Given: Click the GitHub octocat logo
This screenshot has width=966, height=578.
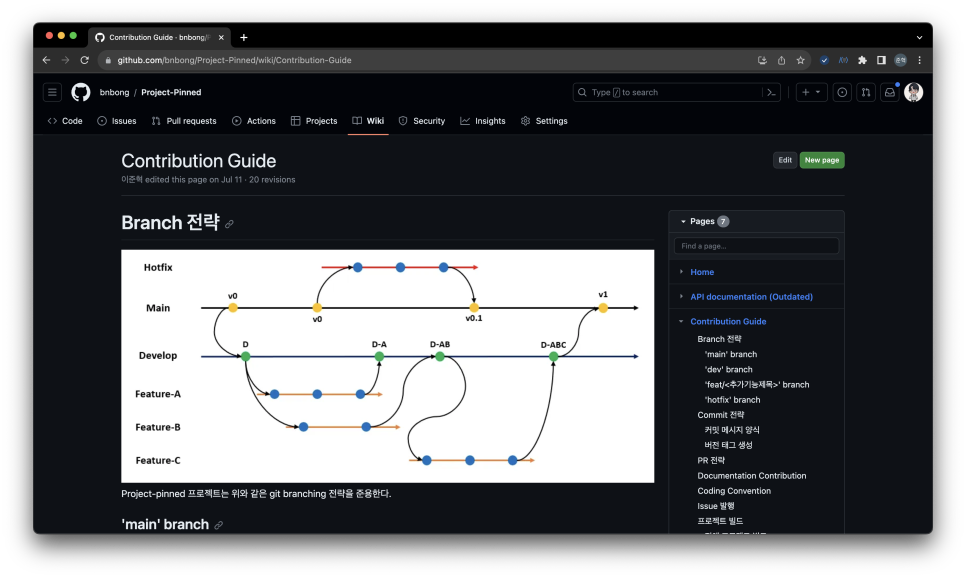Looking at the screenshot, I should point(81,92).
